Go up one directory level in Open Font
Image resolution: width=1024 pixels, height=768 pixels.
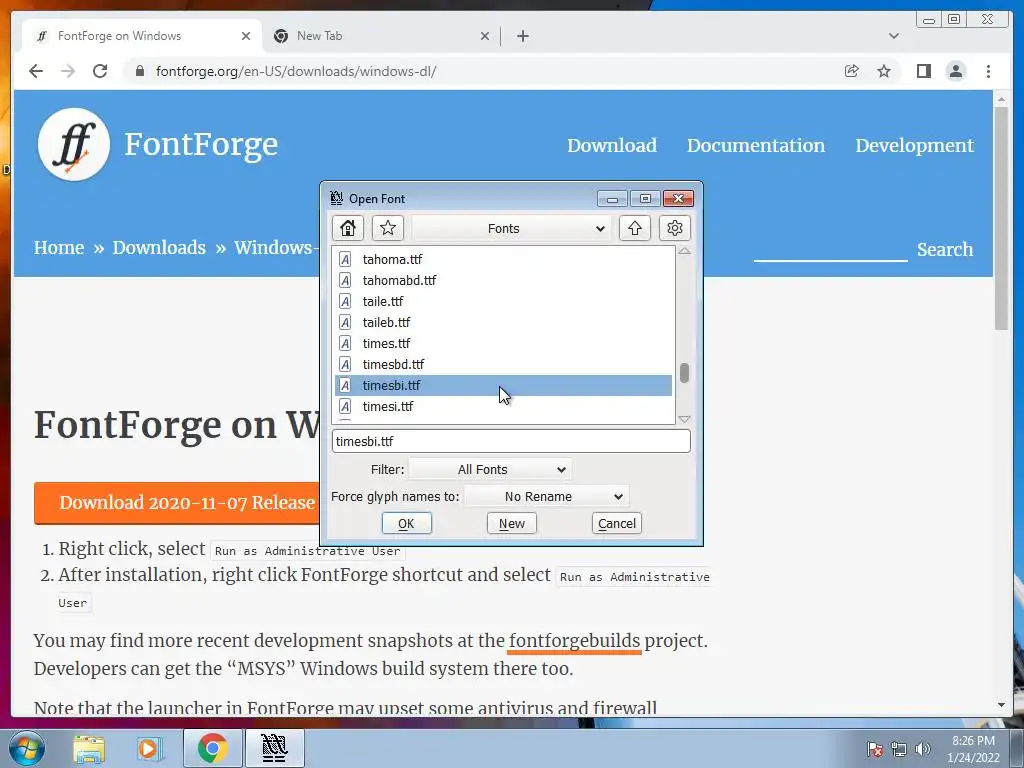click(635, 228)
